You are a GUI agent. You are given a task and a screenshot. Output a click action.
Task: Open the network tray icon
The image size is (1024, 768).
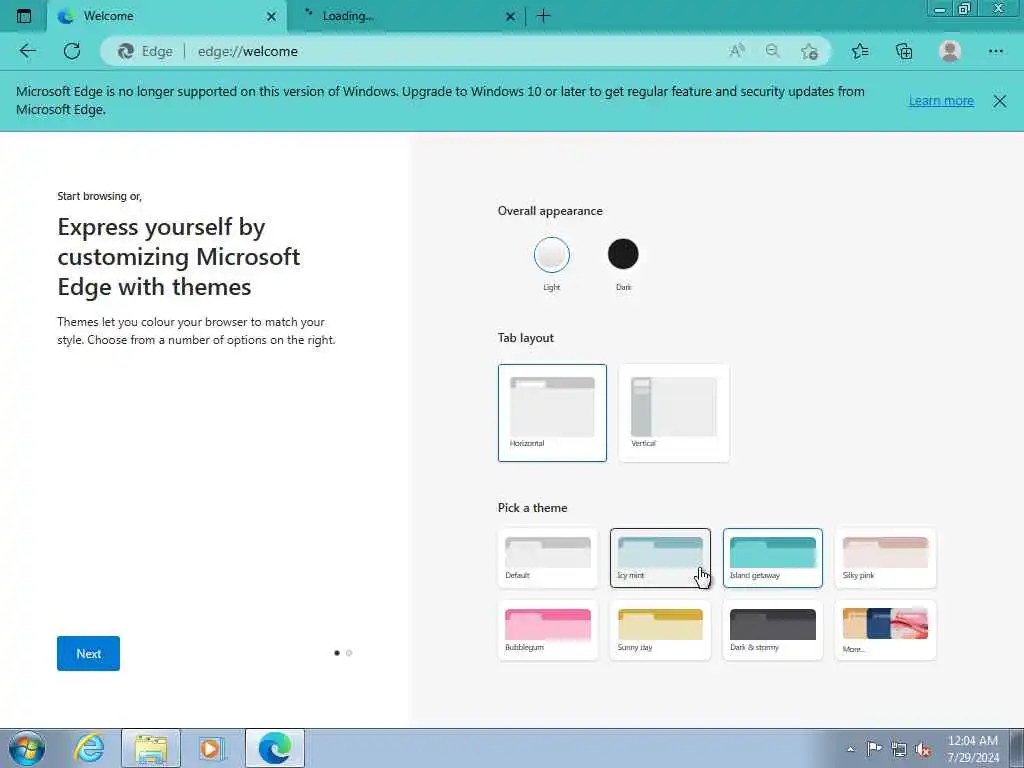(x=899, y=749)
